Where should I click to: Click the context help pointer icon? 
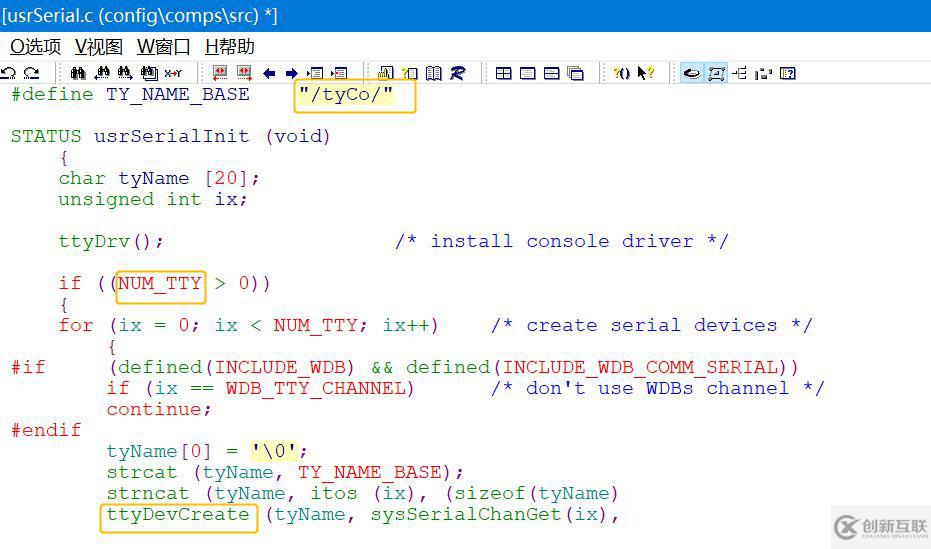(x=647, y=73)
